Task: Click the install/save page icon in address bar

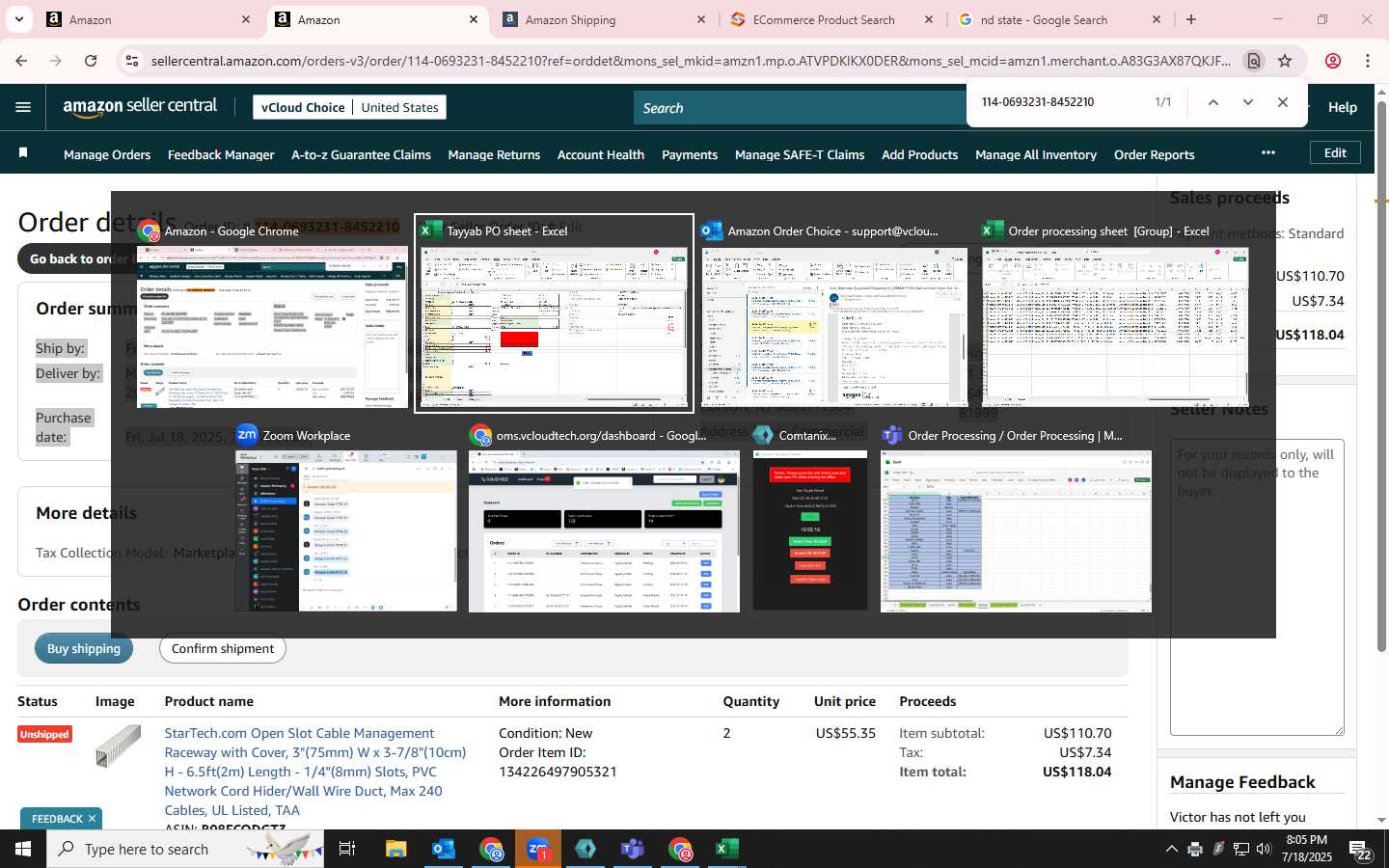Action: click(1254, 61)
